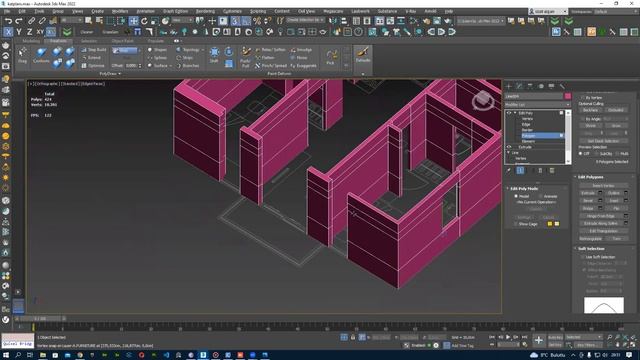
Task: Click the second pale cage color swatch
Action: 557,224
